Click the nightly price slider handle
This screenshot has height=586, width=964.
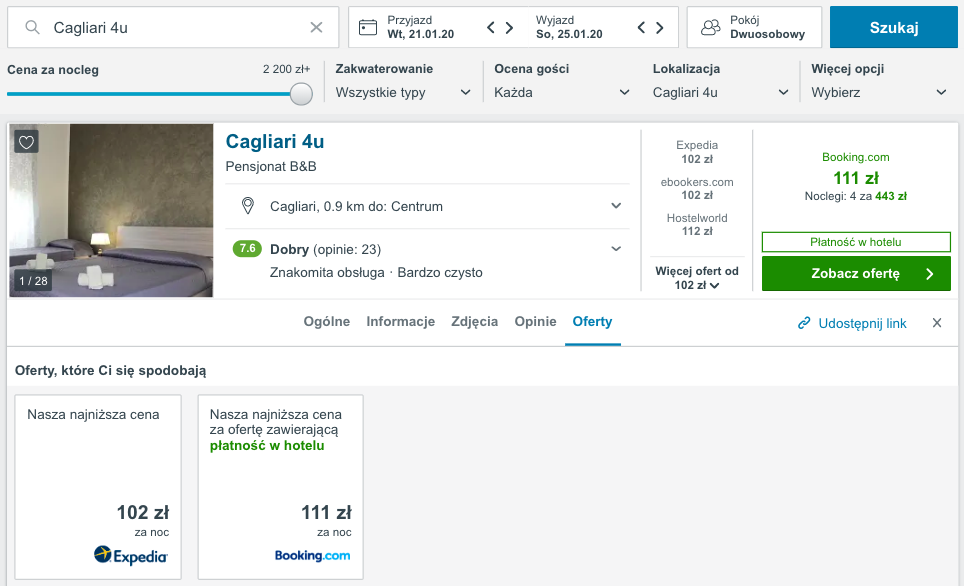[301, 94]
